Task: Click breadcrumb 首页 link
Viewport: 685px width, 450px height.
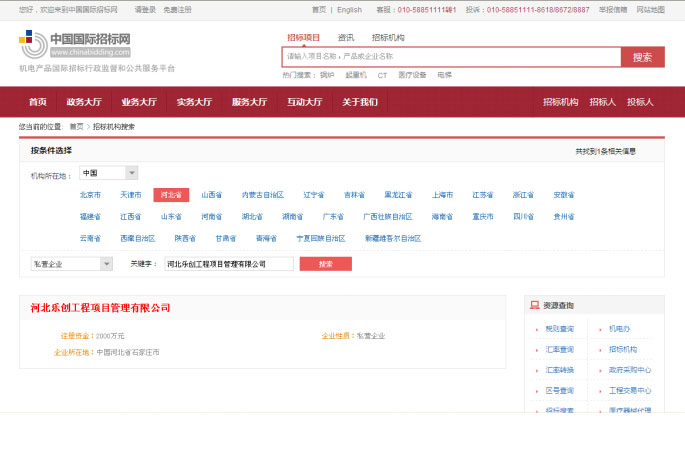Action: (76, 127)
